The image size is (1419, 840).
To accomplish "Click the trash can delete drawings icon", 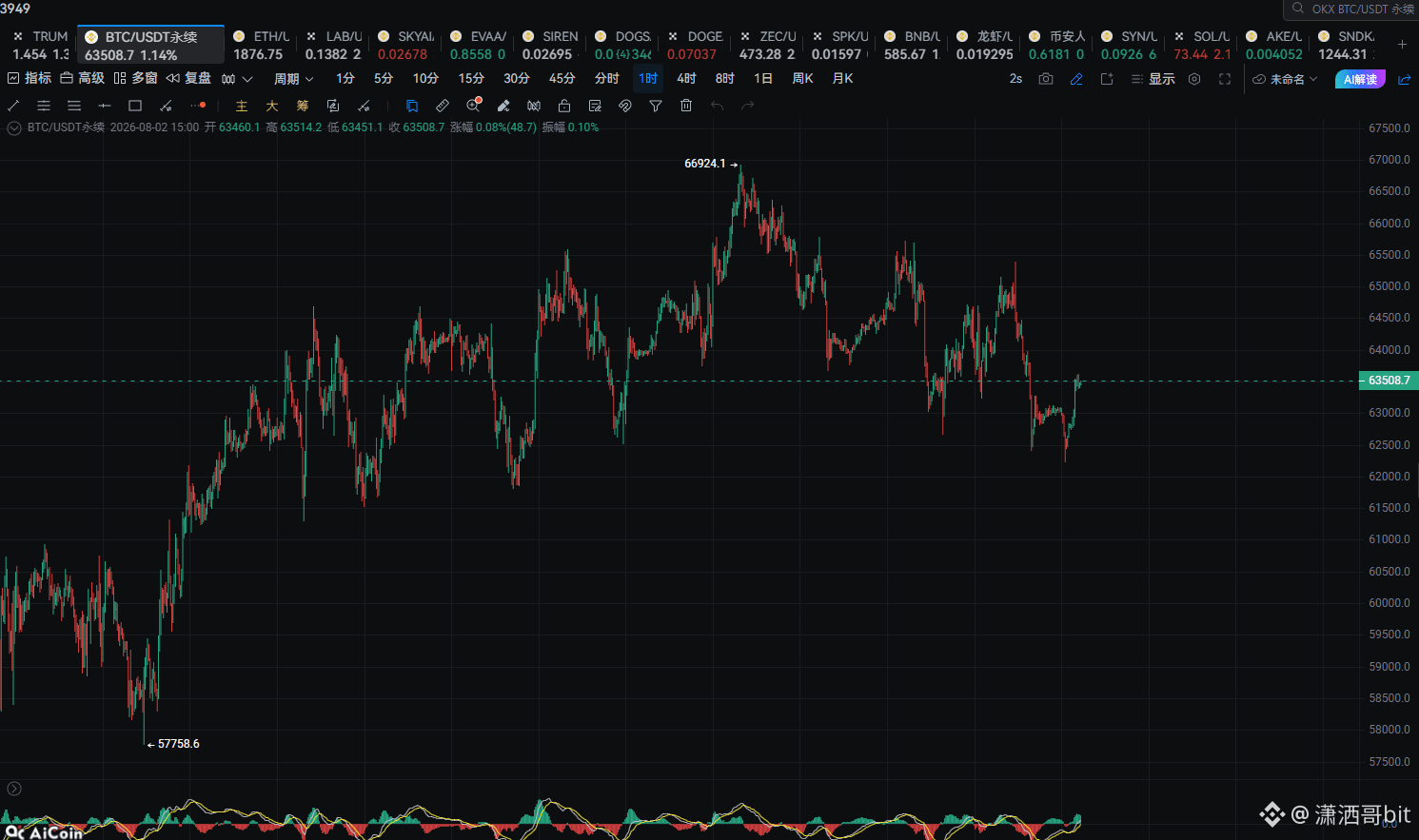I will [686, 106].
